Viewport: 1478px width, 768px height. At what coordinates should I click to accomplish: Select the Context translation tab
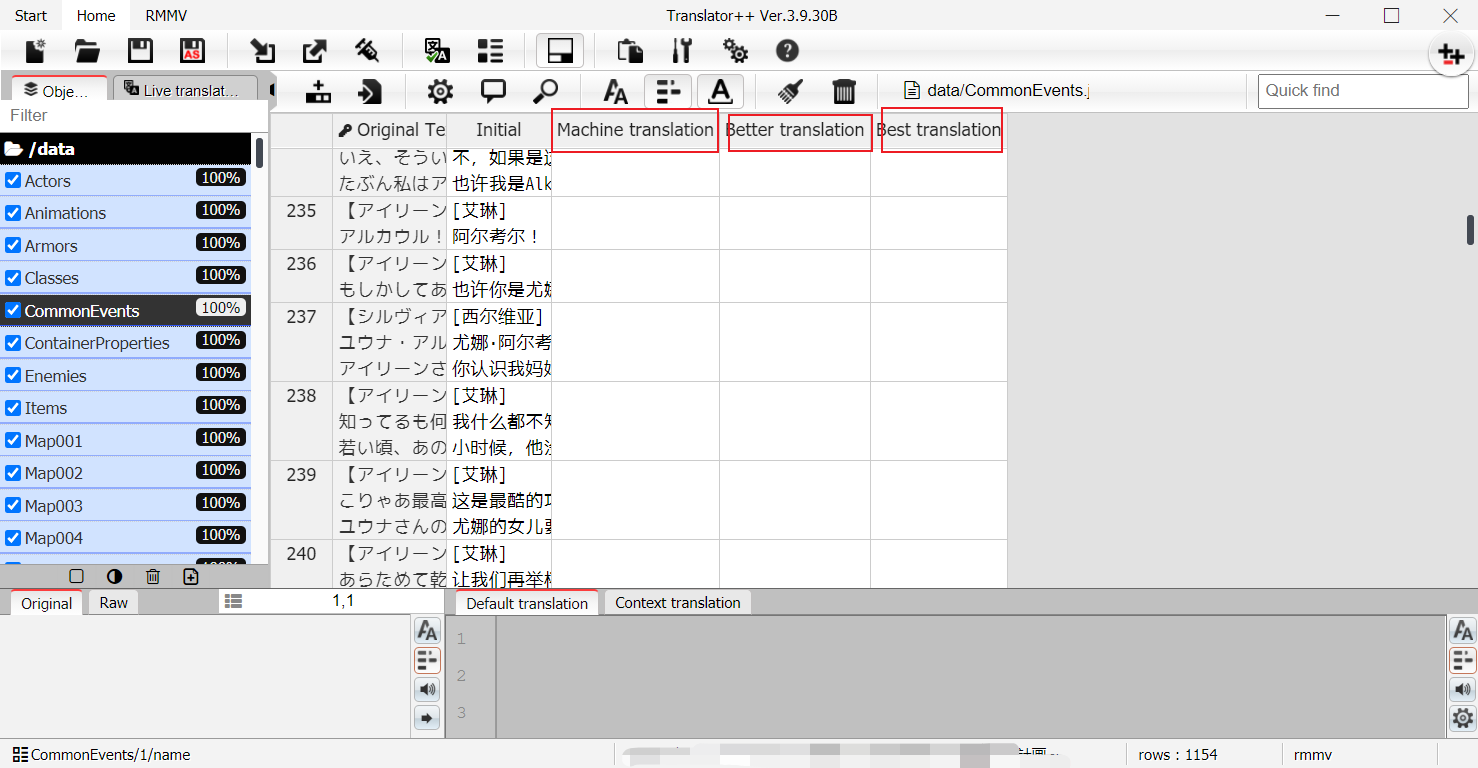(x=677, y=602)
